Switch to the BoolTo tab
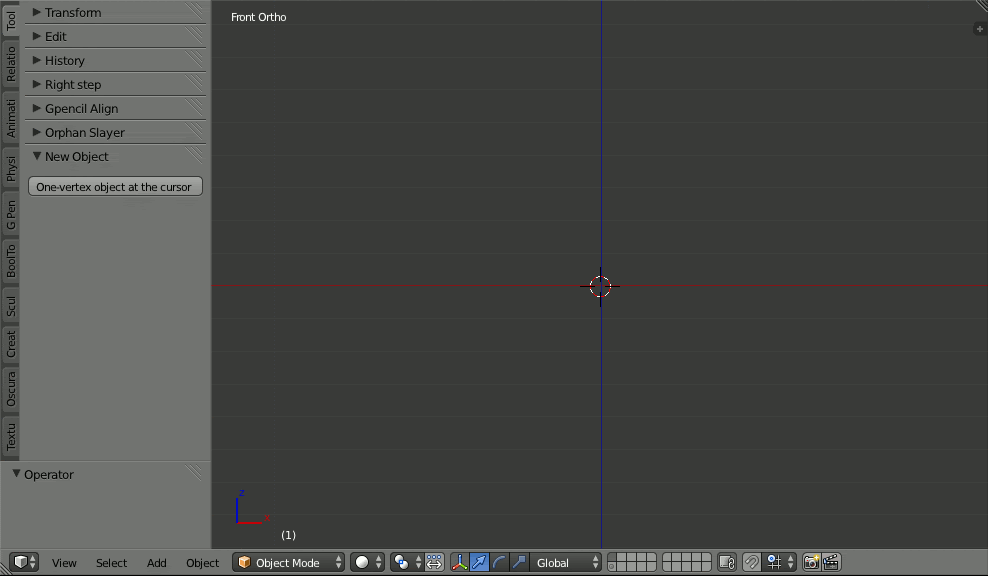The image size is (988, 576). pos(11,262)
